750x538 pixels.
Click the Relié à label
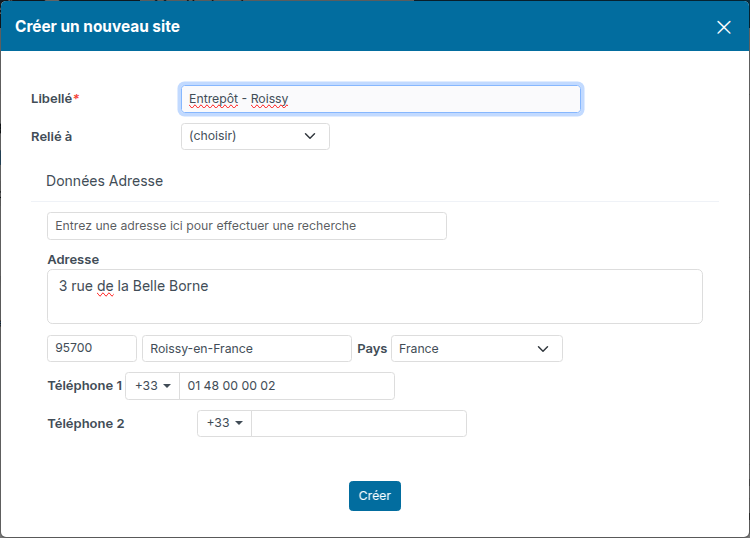pyautogui.click(x=52, y=137)
